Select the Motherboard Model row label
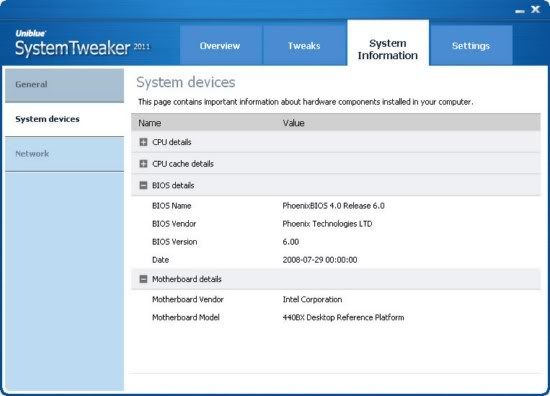 point(186,317)
